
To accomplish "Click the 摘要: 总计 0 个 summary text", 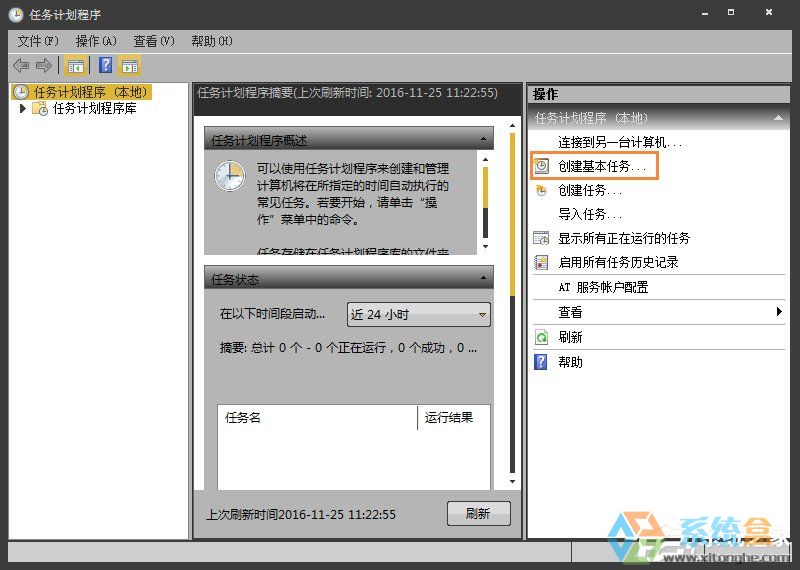I will pyautogui.click(x=348, y=348).
